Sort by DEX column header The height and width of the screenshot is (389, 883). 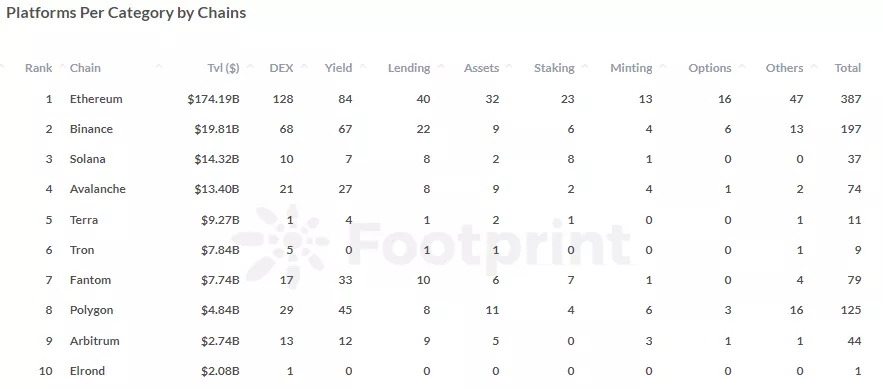point(281,68)
